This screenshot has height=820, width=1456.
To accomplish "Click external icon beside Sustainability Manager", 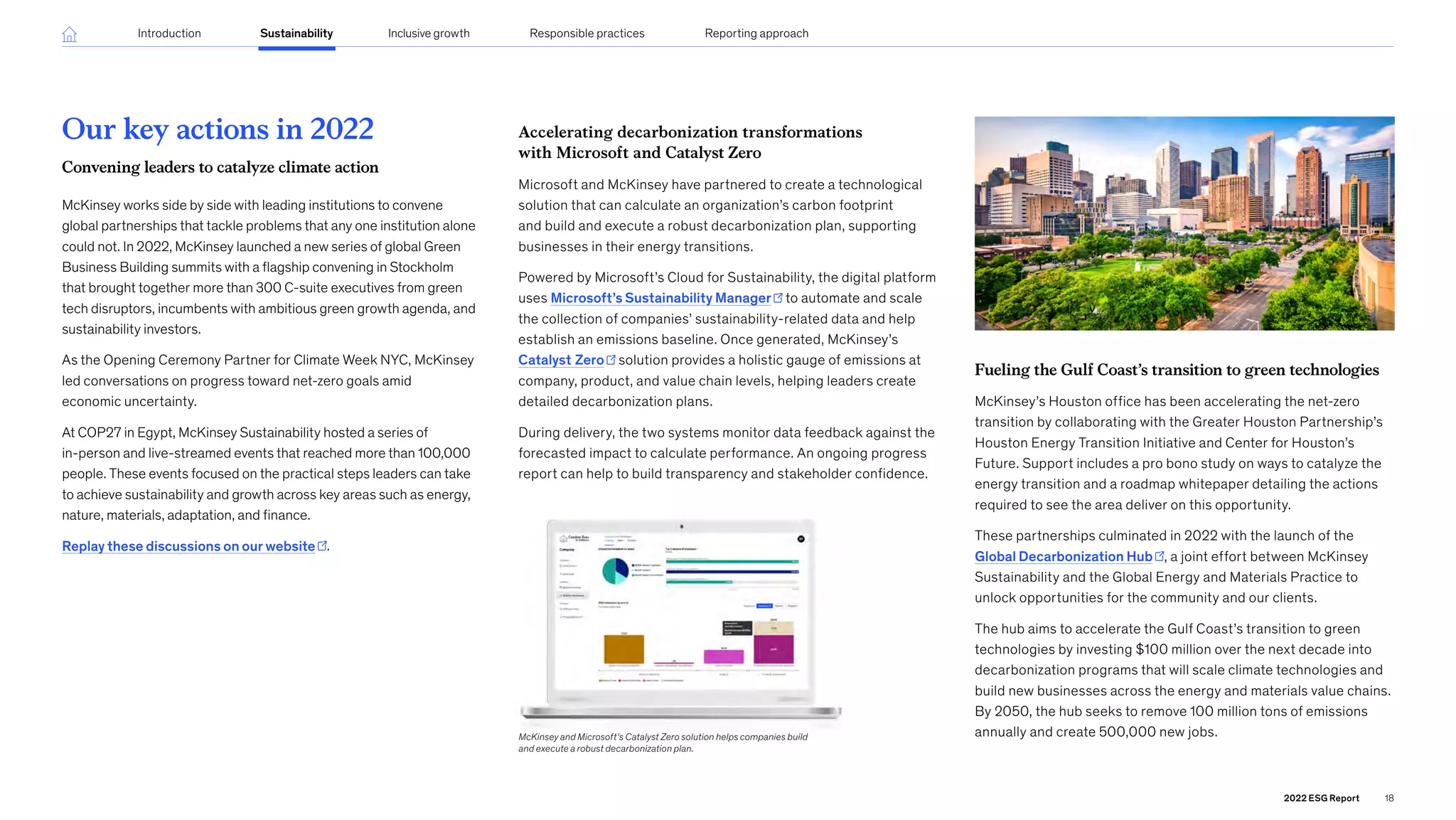I will (x=778, y=297).
